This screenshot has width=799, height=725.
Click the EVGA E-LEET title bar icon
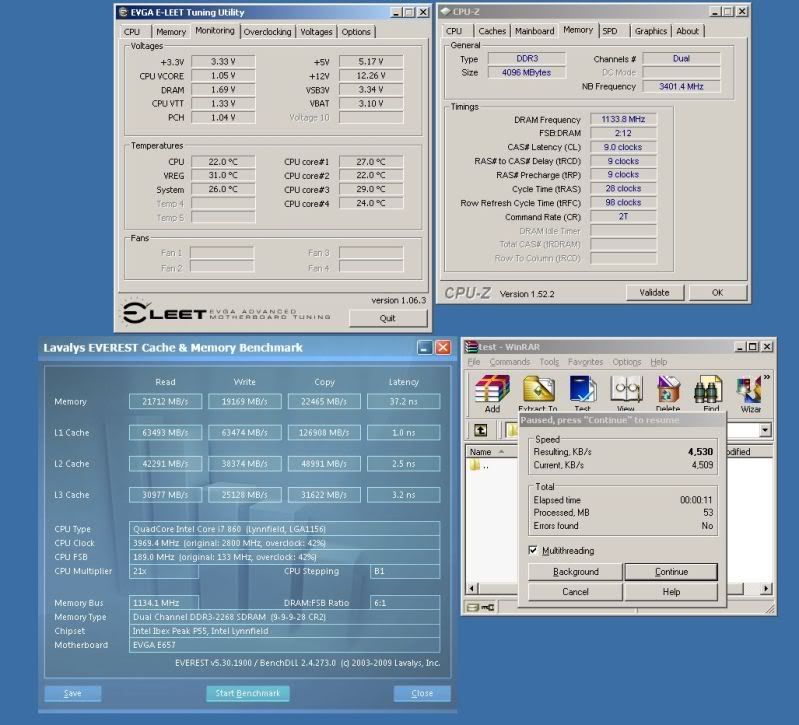[x=123, y=12]
